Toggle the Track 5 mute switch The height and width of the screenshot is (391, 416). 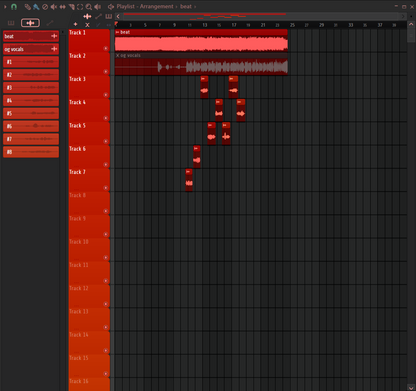[x=106, y=141]
